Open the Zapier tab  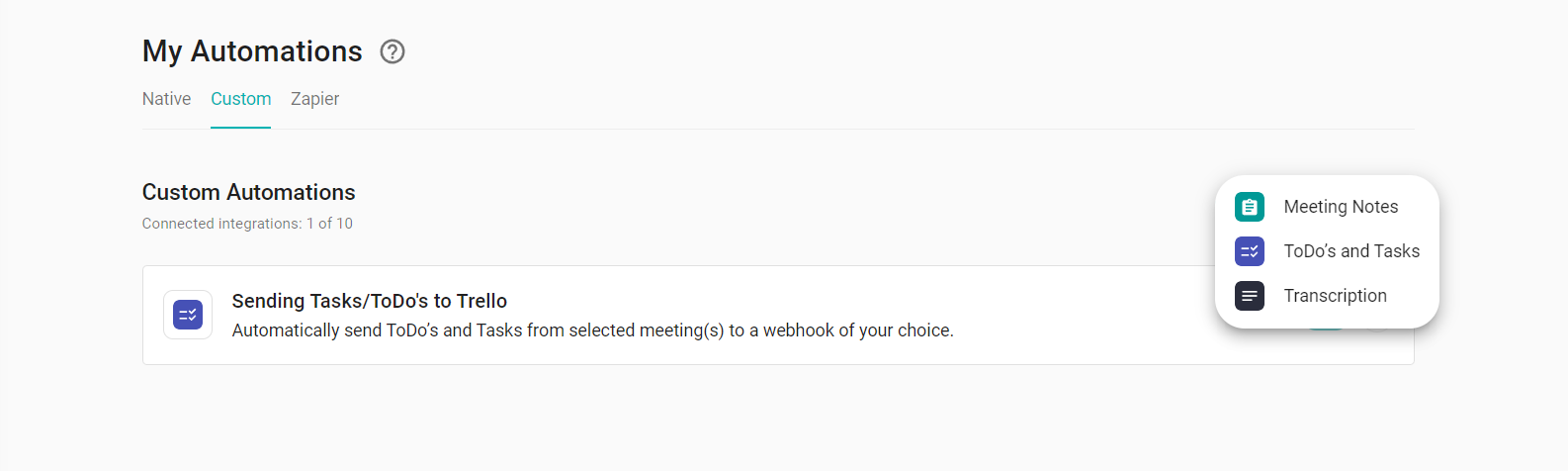[x=314, y=99]
